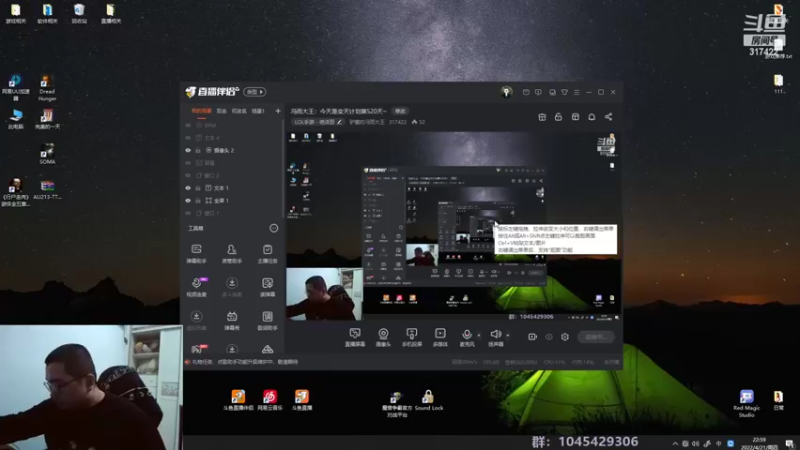
Task: Open the toolbox more options button
Action: (x=273, y=228)
